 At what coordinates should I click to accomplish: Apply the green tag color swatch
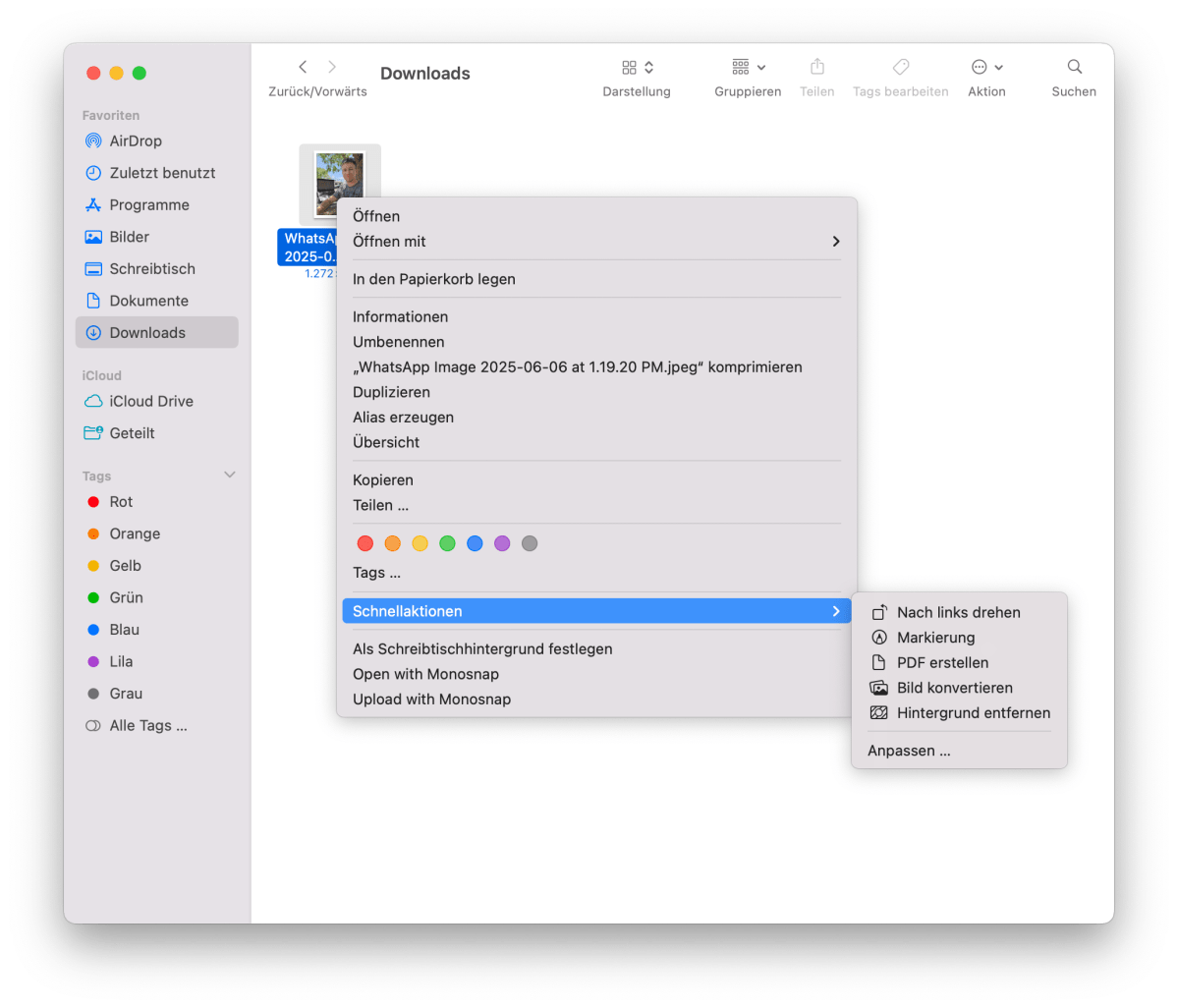click(448, 543)
